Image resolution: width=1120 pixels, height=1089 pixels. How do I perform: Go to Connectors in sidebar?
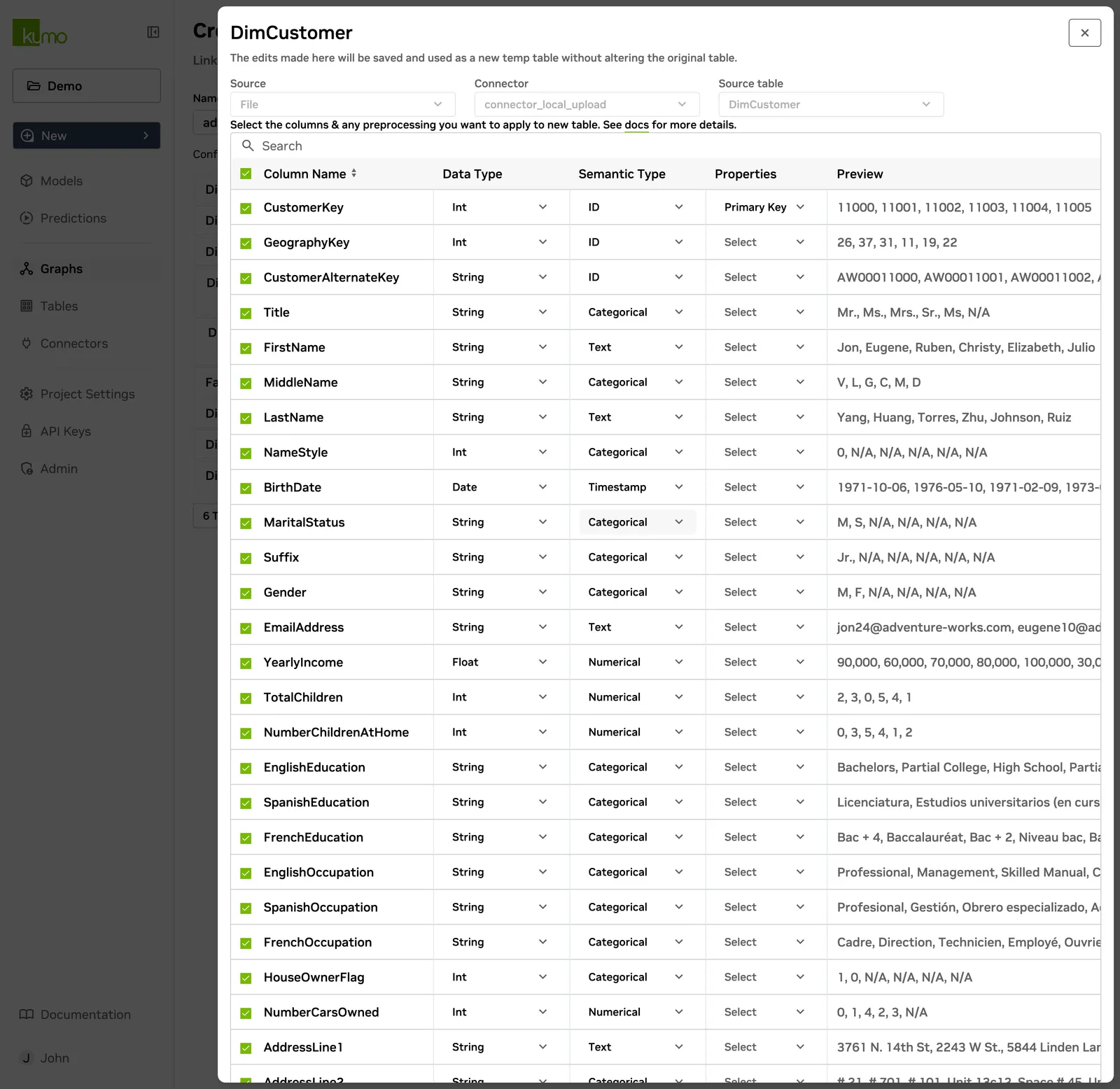[x=74, y=343]
